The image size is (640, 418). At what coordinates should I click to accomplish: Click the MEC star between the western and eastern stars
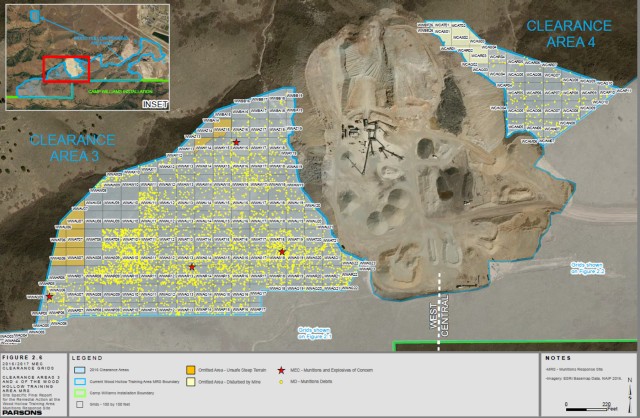[192, 267]
